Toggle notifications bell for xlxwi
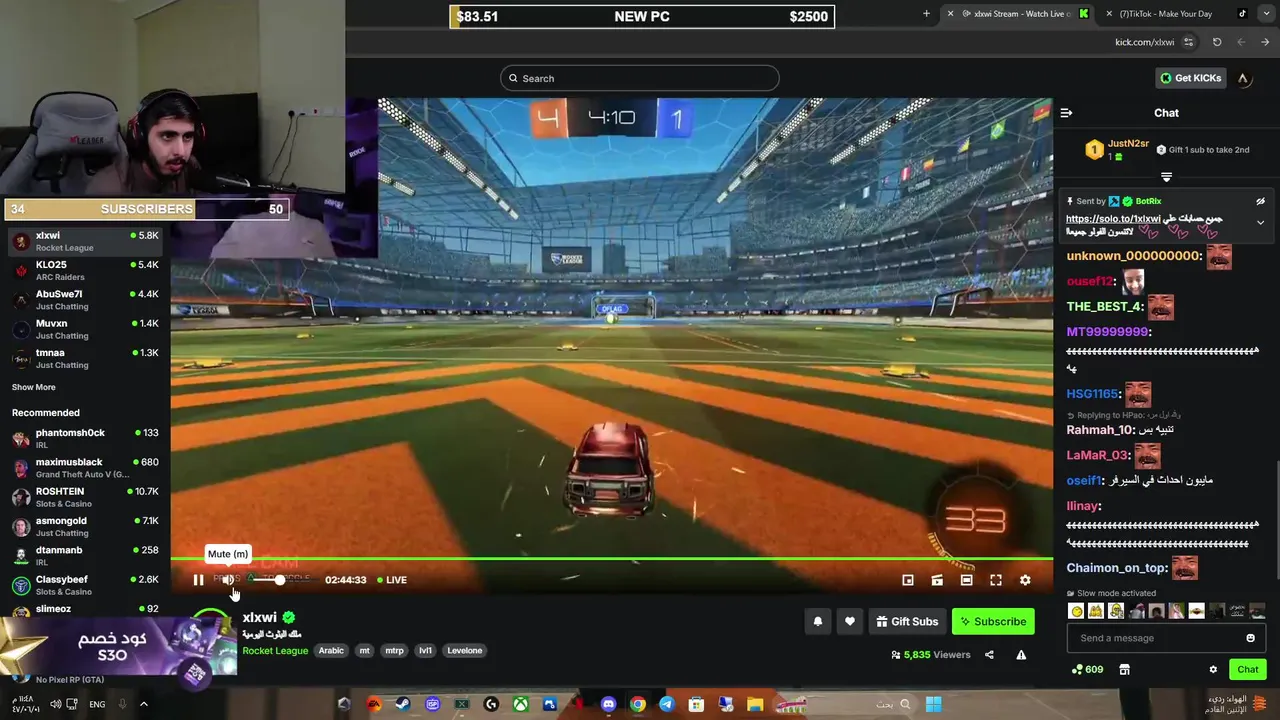Viewport: 1280px width, 720px height. (x=818, y=621)
